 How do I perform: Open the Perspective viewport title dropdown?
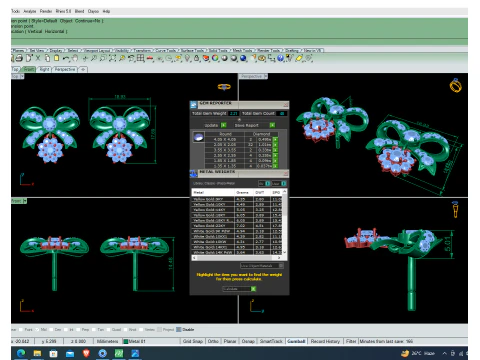pos(266,76)
